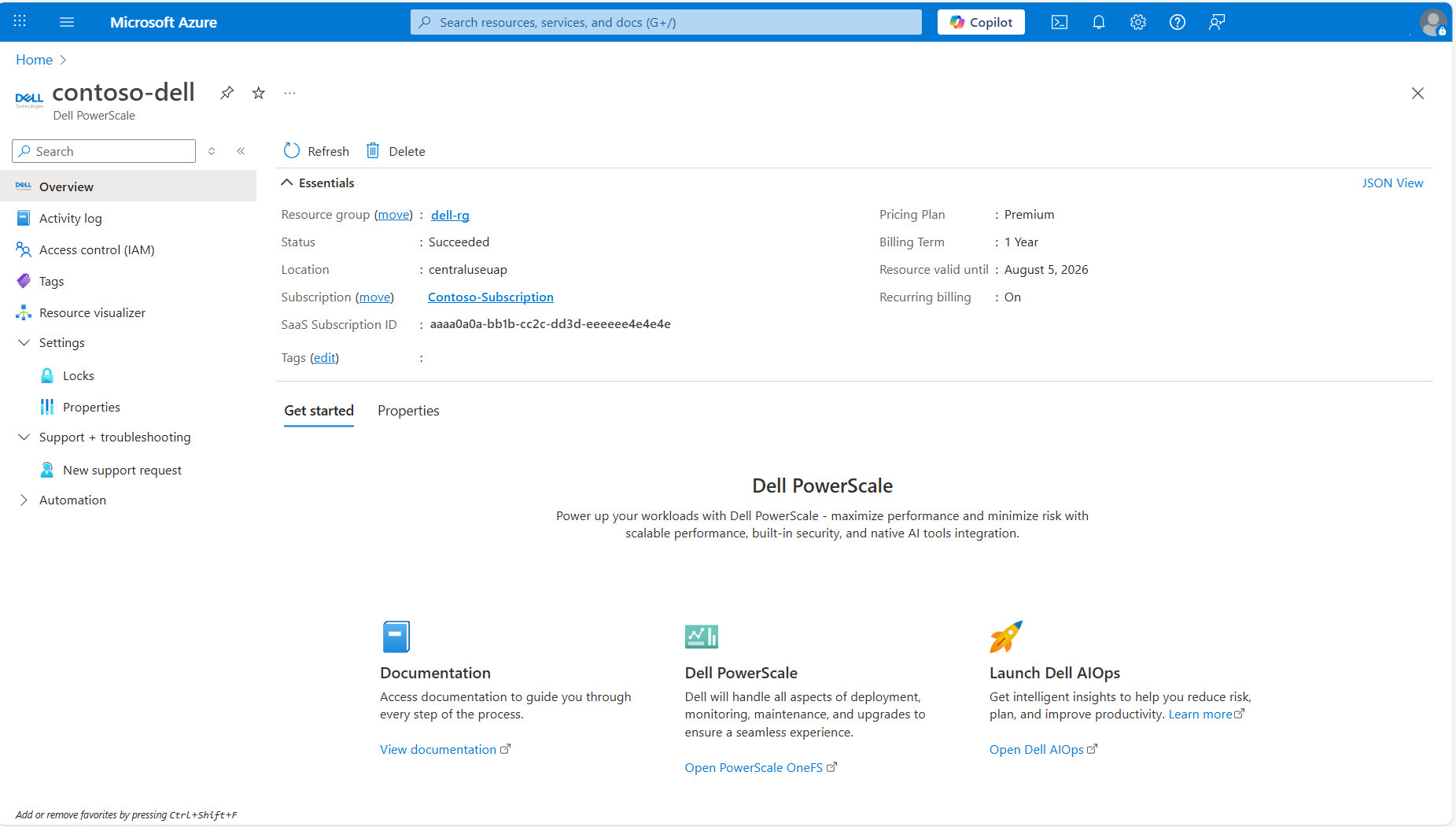Click the Access control IAM icon
Image resolution: width=1456 pixels, height=827 pixels.
coord(24,249)
